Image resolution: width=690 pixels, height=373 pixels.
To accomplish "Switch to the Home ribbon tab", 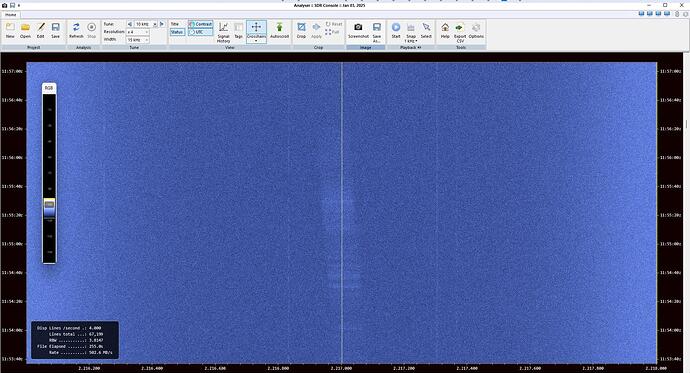I will [x=11, y=15].
